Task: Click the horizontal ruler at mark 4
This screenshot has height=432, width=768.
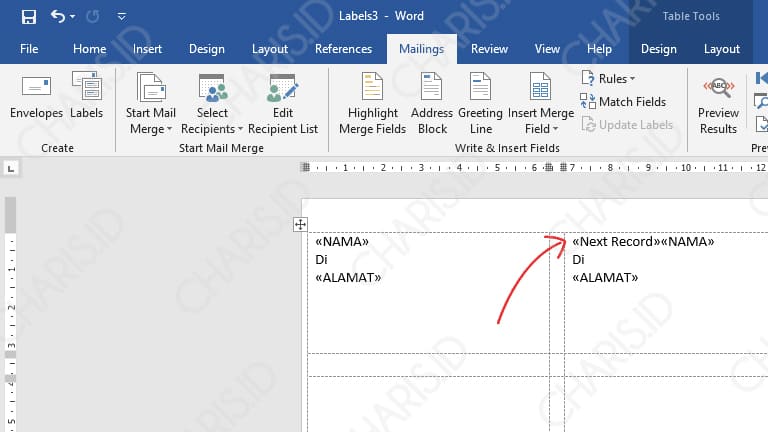Action: coord(459,168)
